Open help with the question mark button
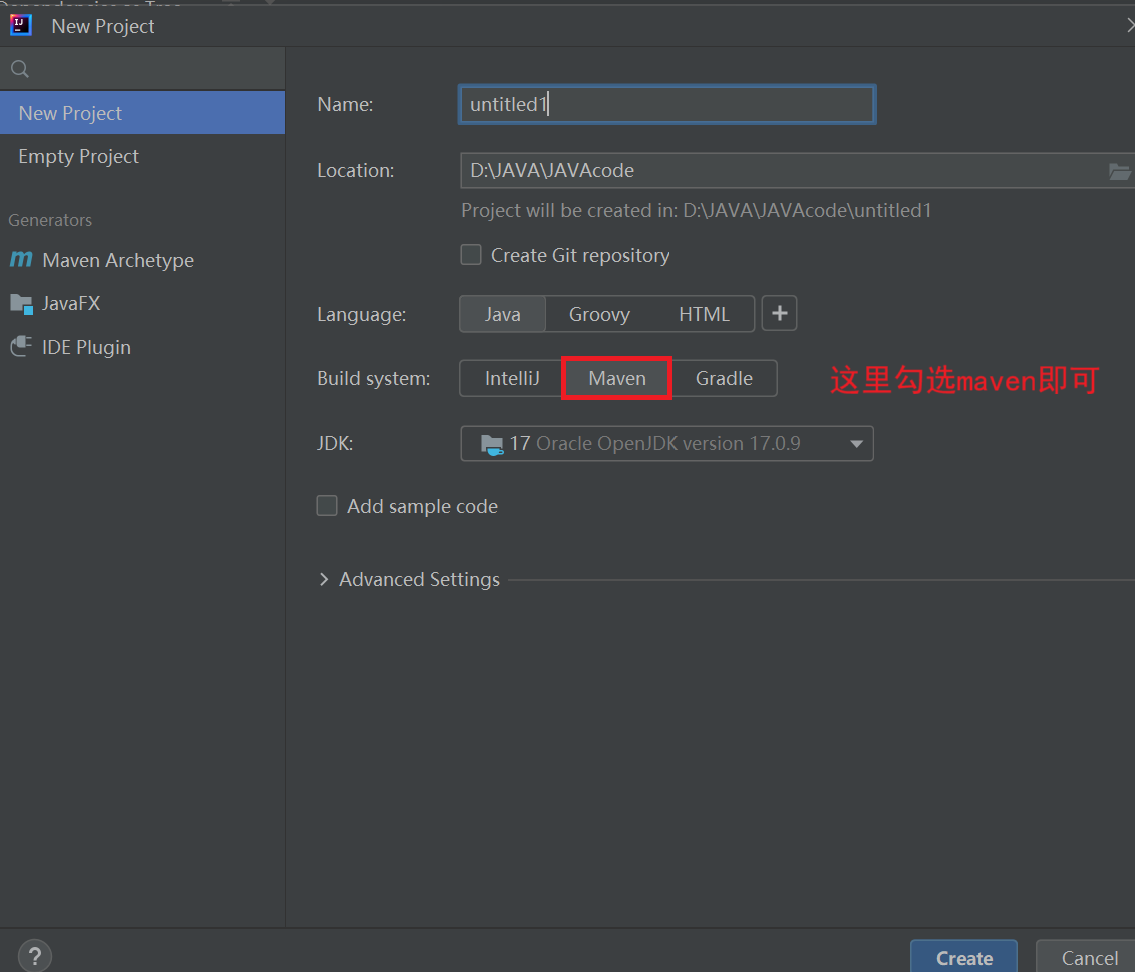1135x972 pixels. pos(35,955)
